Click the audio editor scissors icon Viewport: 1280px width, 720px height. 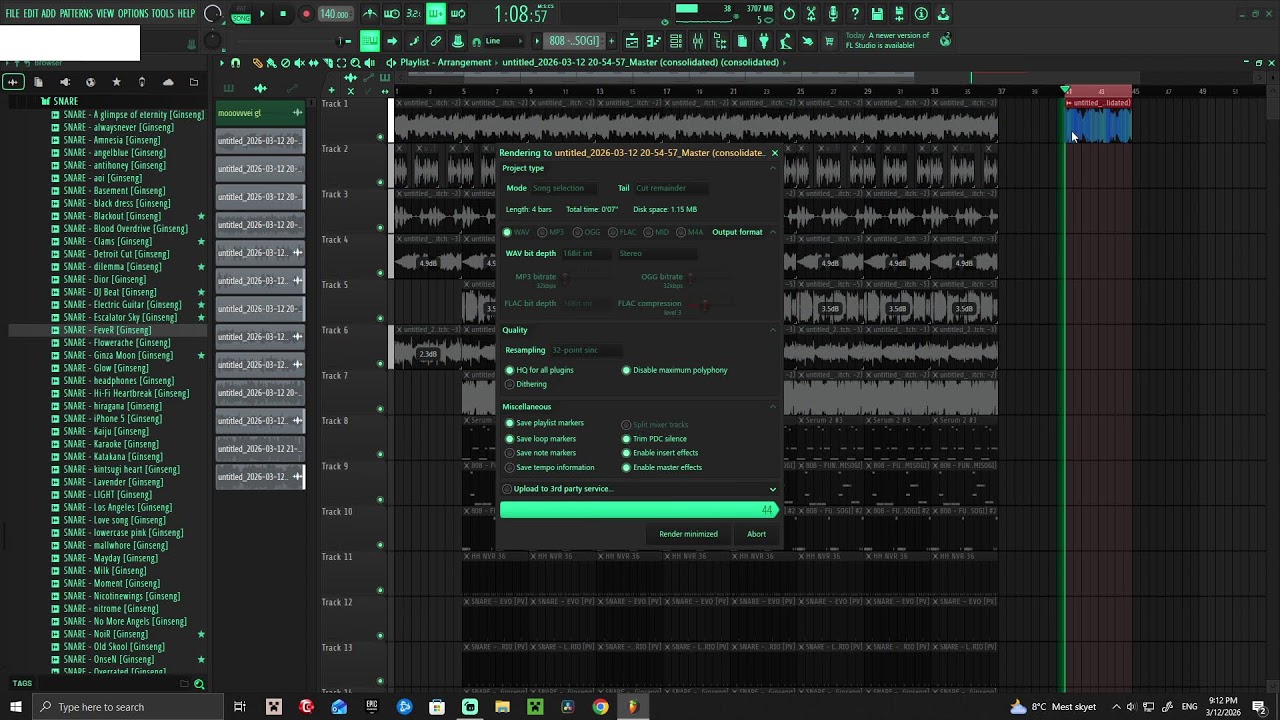click(x=811, y=14)
